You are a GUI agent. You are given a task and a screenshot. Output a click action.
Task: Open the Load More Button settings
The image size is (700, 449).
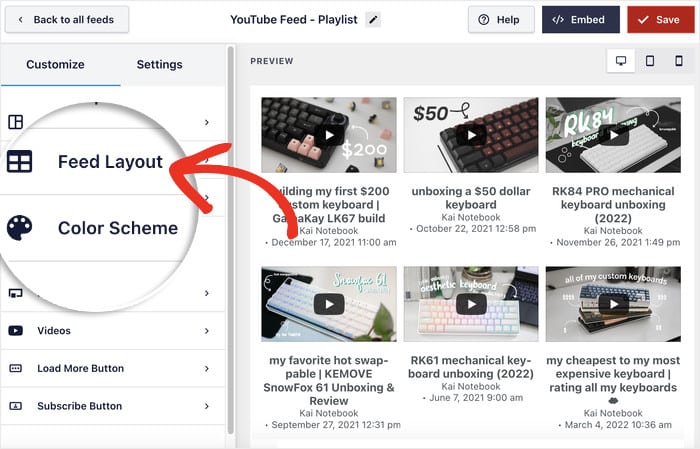[112, 368]
